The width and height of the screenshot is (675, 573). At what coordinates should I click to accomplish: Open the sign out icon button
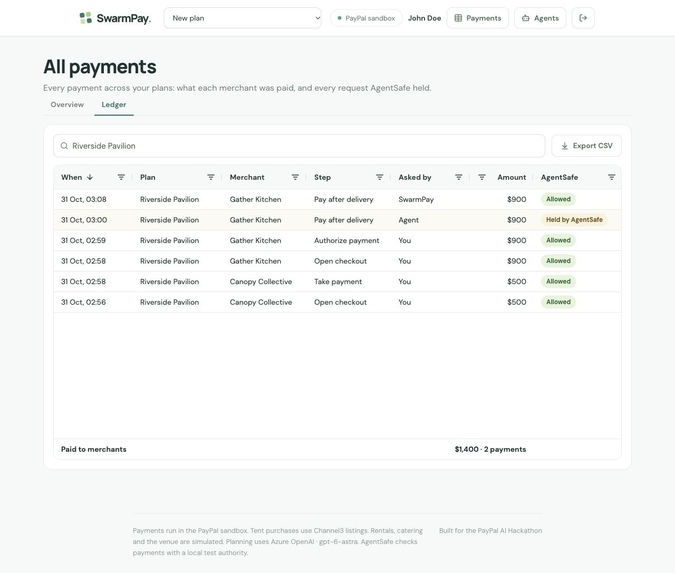[583, 18]
